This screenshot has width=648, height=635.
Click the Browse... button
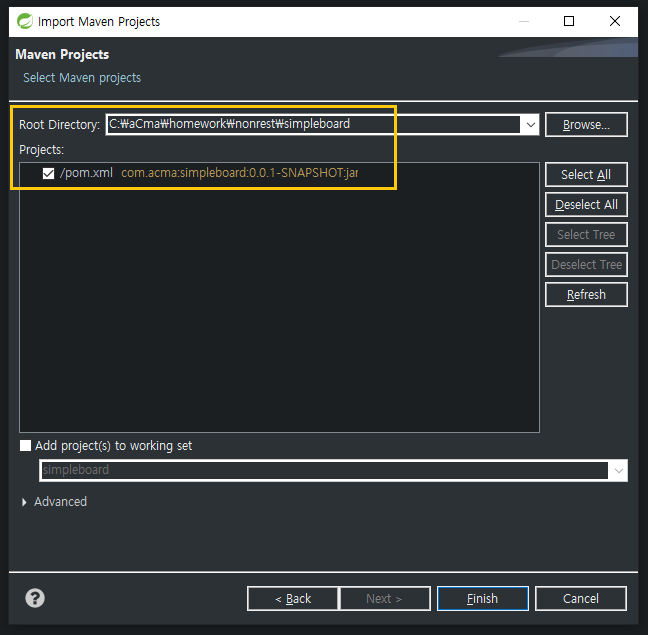click(586, 124)
